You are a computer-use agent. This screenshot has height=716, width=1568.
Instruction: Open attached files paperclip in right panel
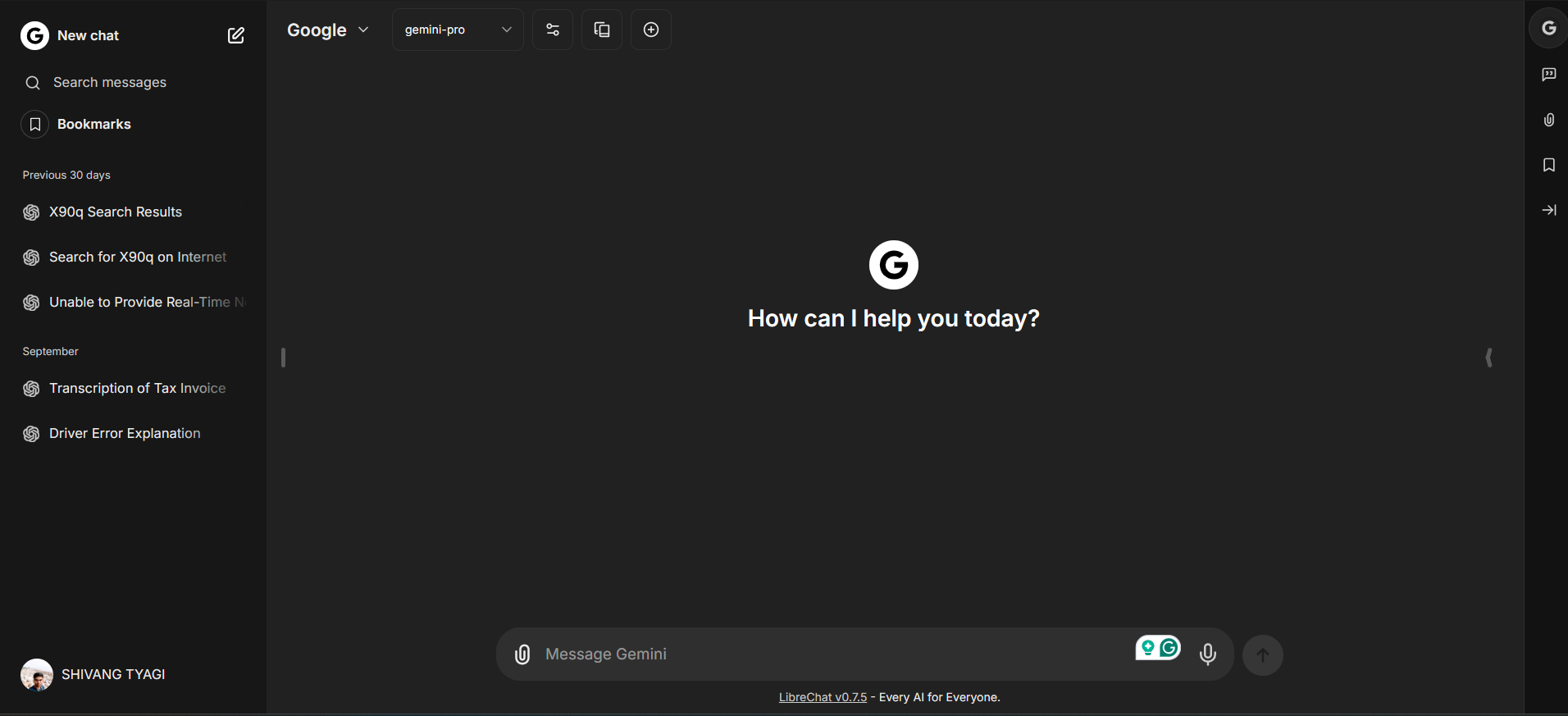1548,120
